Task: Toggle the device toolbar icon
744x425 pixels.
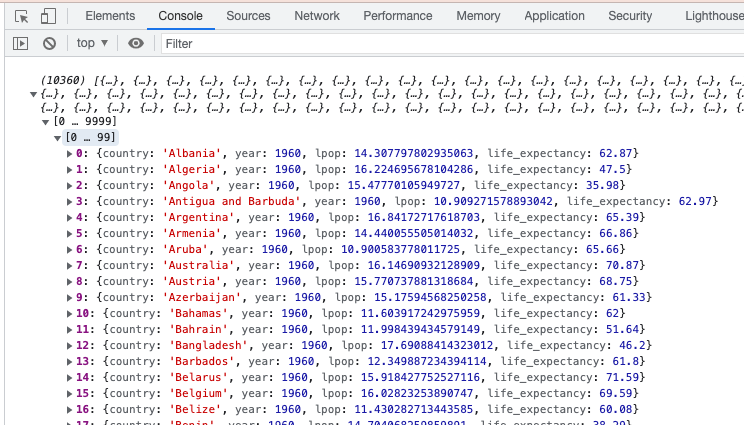Action: coord(48,17)
